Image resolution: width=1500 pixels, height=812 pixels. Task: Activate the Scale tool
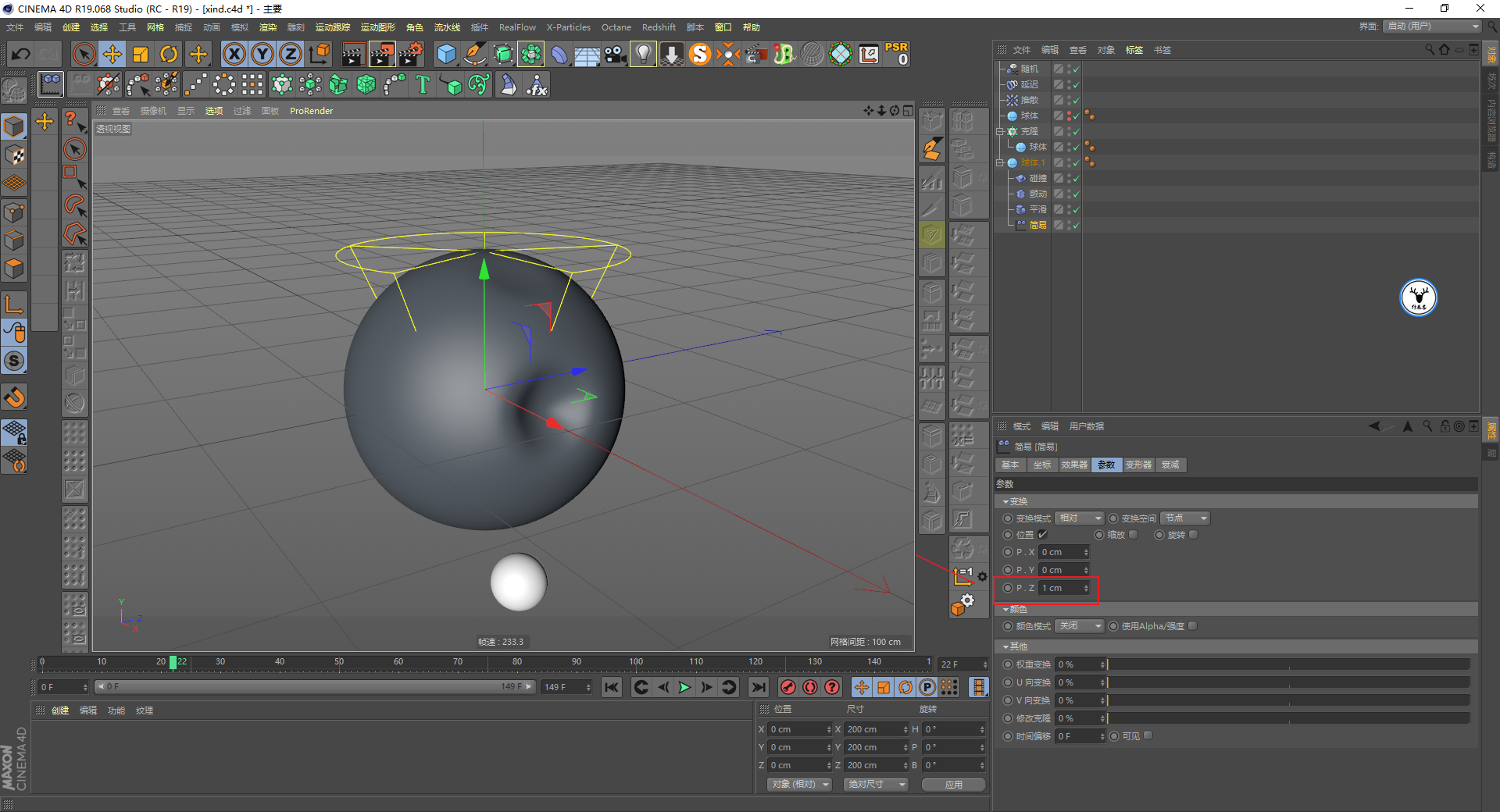pyautogui.click(x=141, y=54)
